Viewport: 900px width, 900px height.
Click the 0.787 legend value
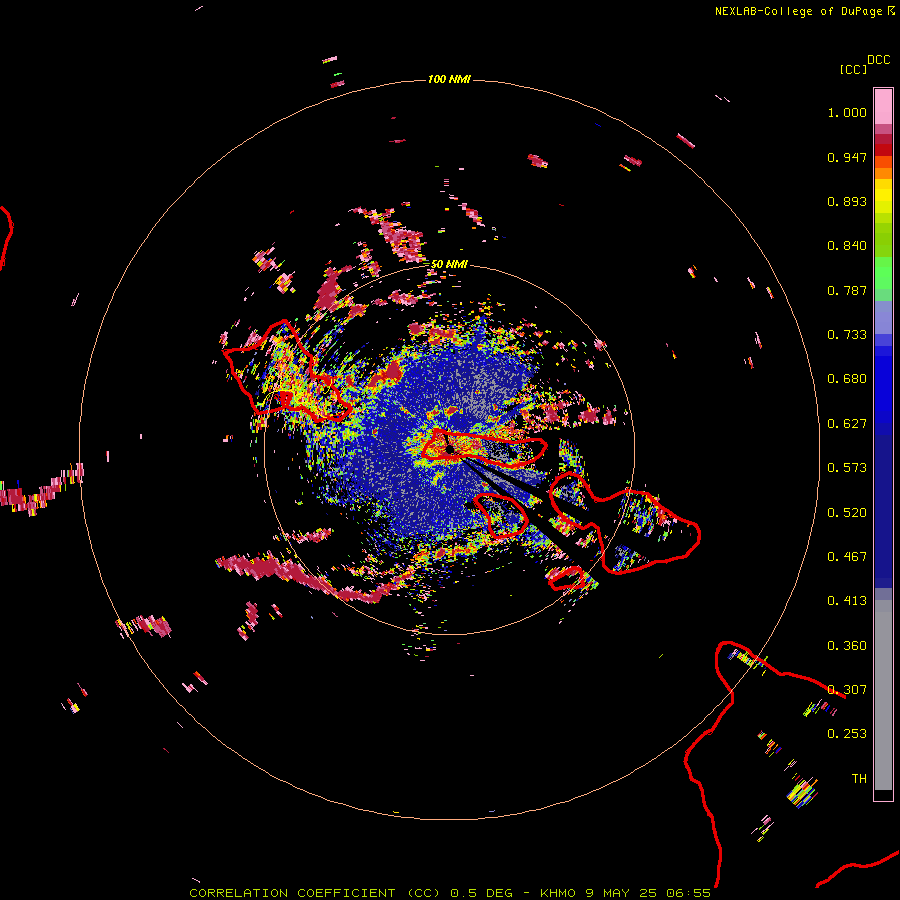[x=847, y=290]
